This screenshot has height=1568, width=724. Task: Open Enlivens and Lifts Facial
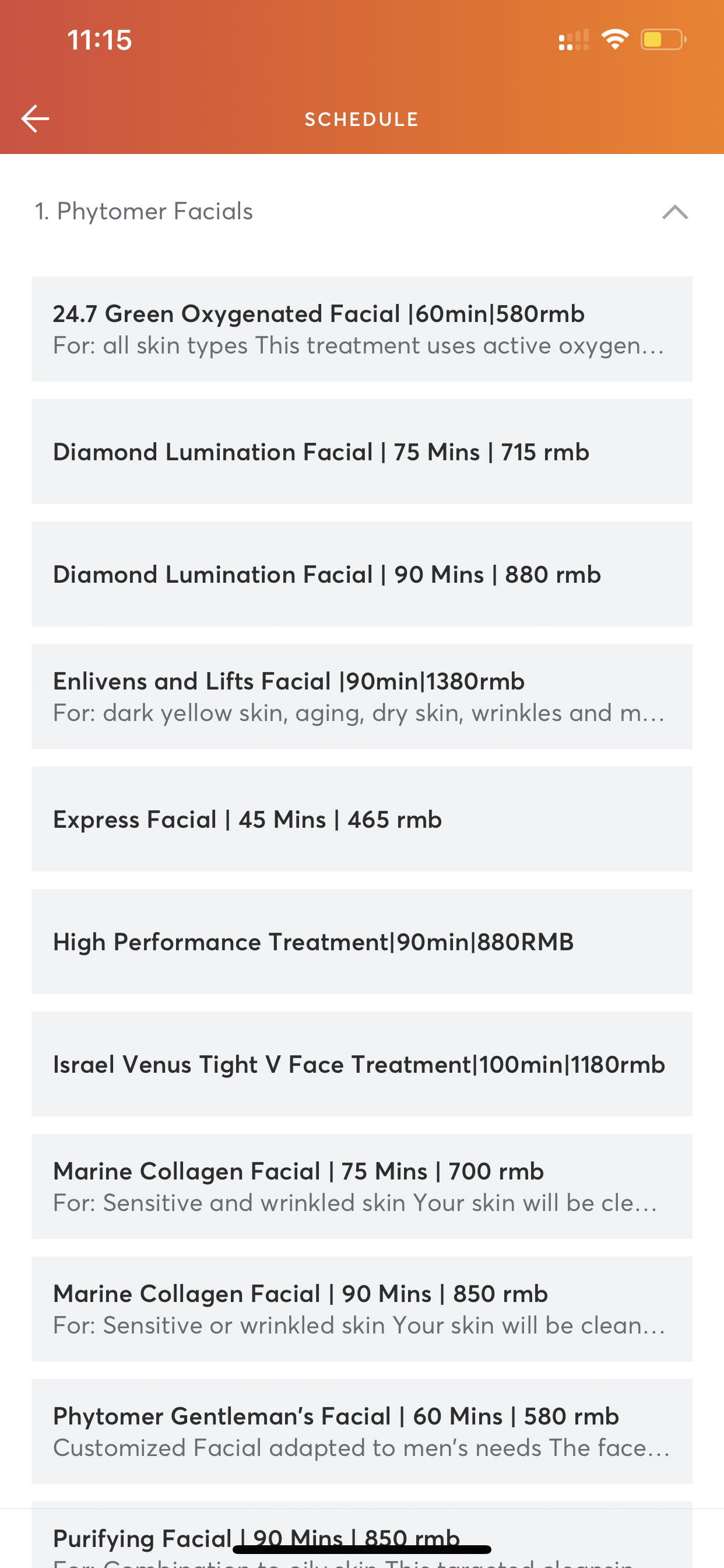point(361,696)
